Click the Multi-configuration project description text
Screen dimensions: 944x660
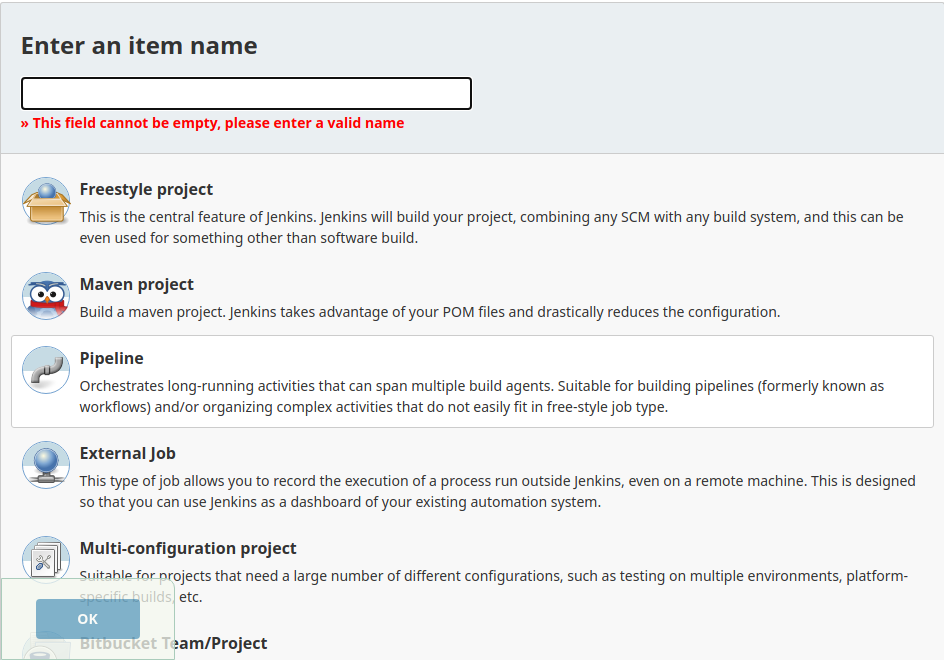(x=494, y=587)
